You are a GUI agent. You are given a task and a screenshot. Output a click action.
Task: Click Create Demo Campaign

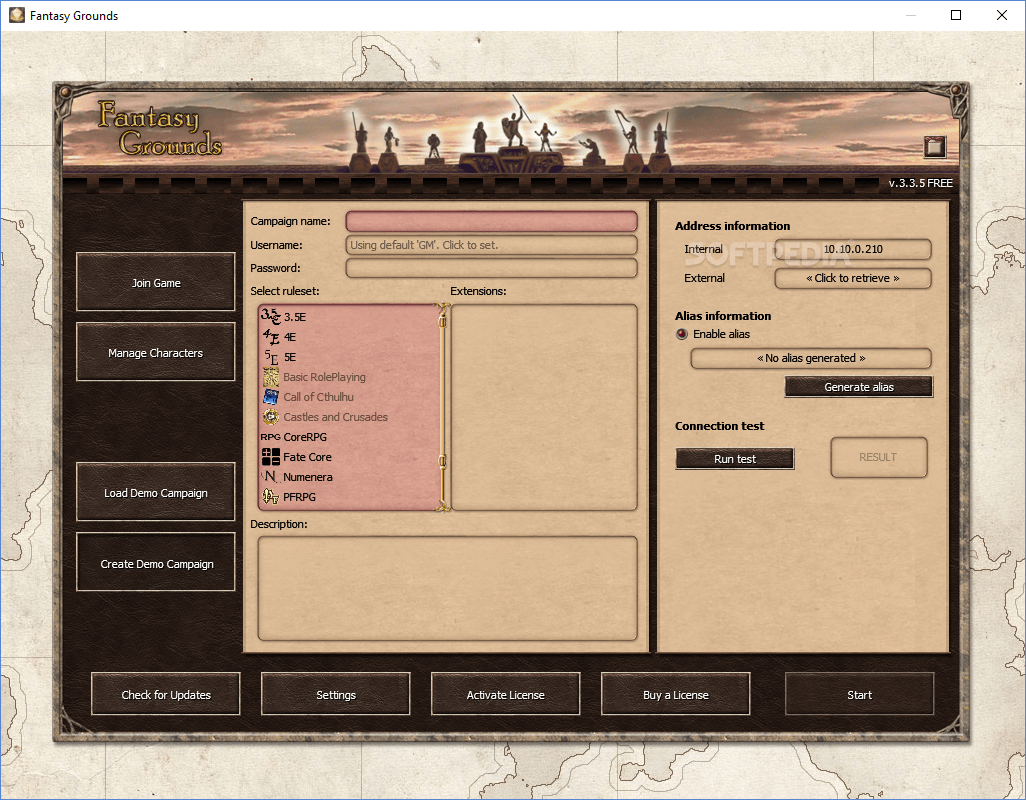point(156,563)
